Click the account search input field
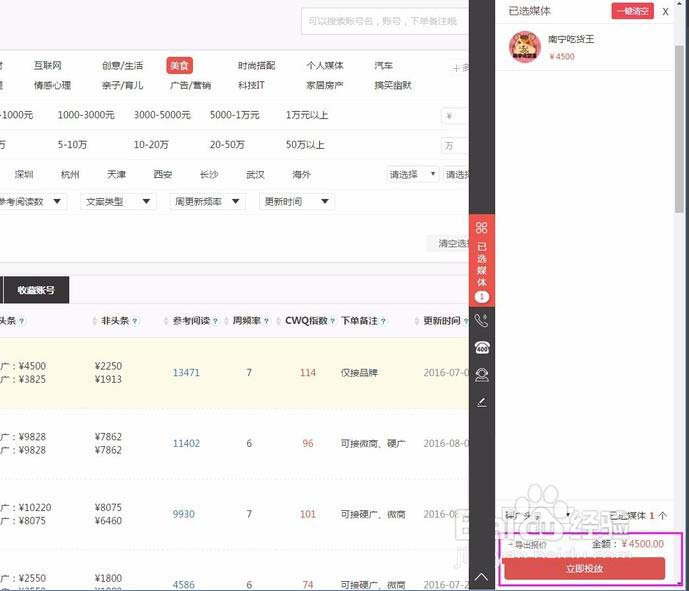689x591 pixels. coord(385,21)
